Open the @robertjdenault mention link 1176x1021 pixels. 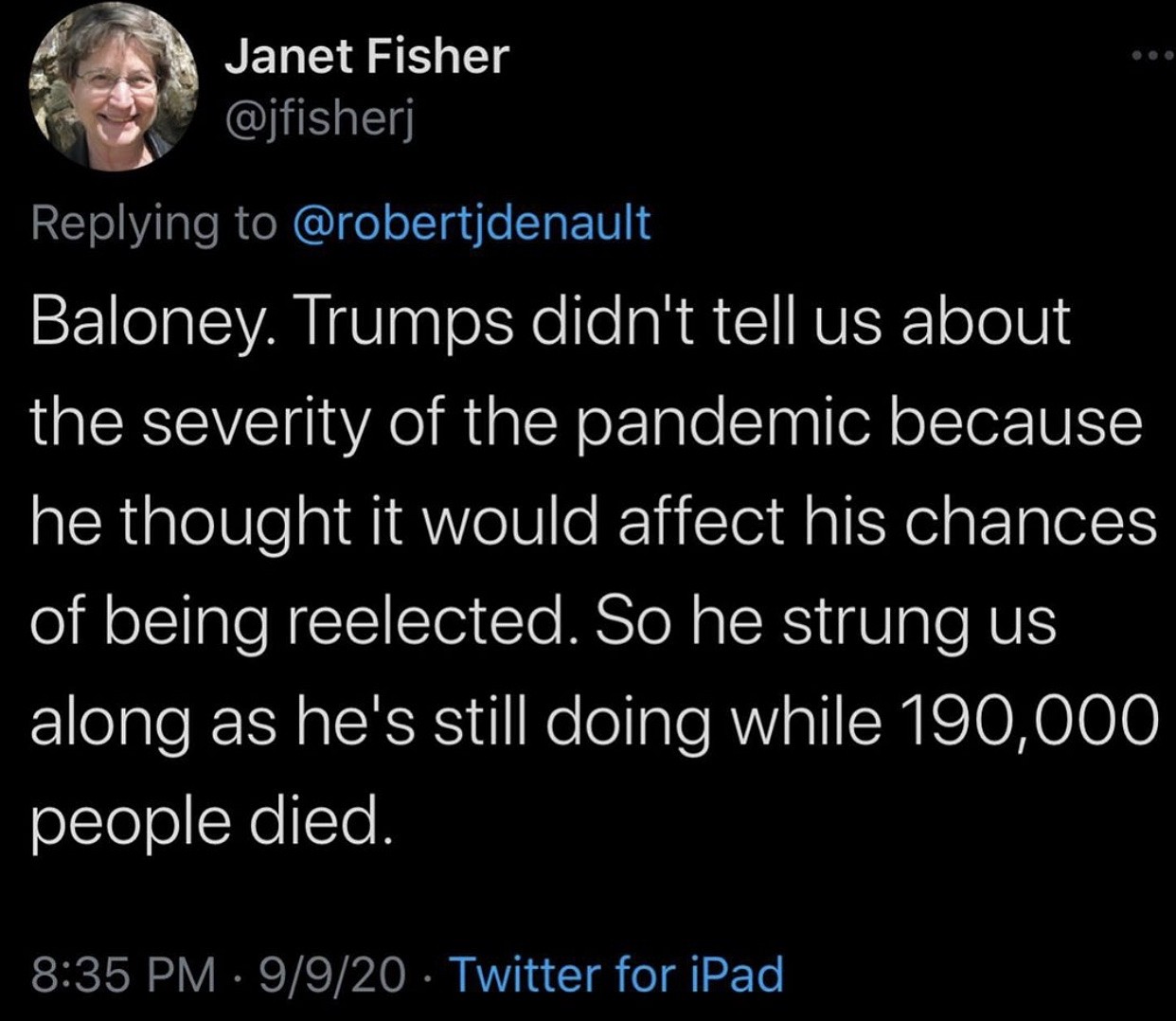pyautogui.click(x=472, y=223)
